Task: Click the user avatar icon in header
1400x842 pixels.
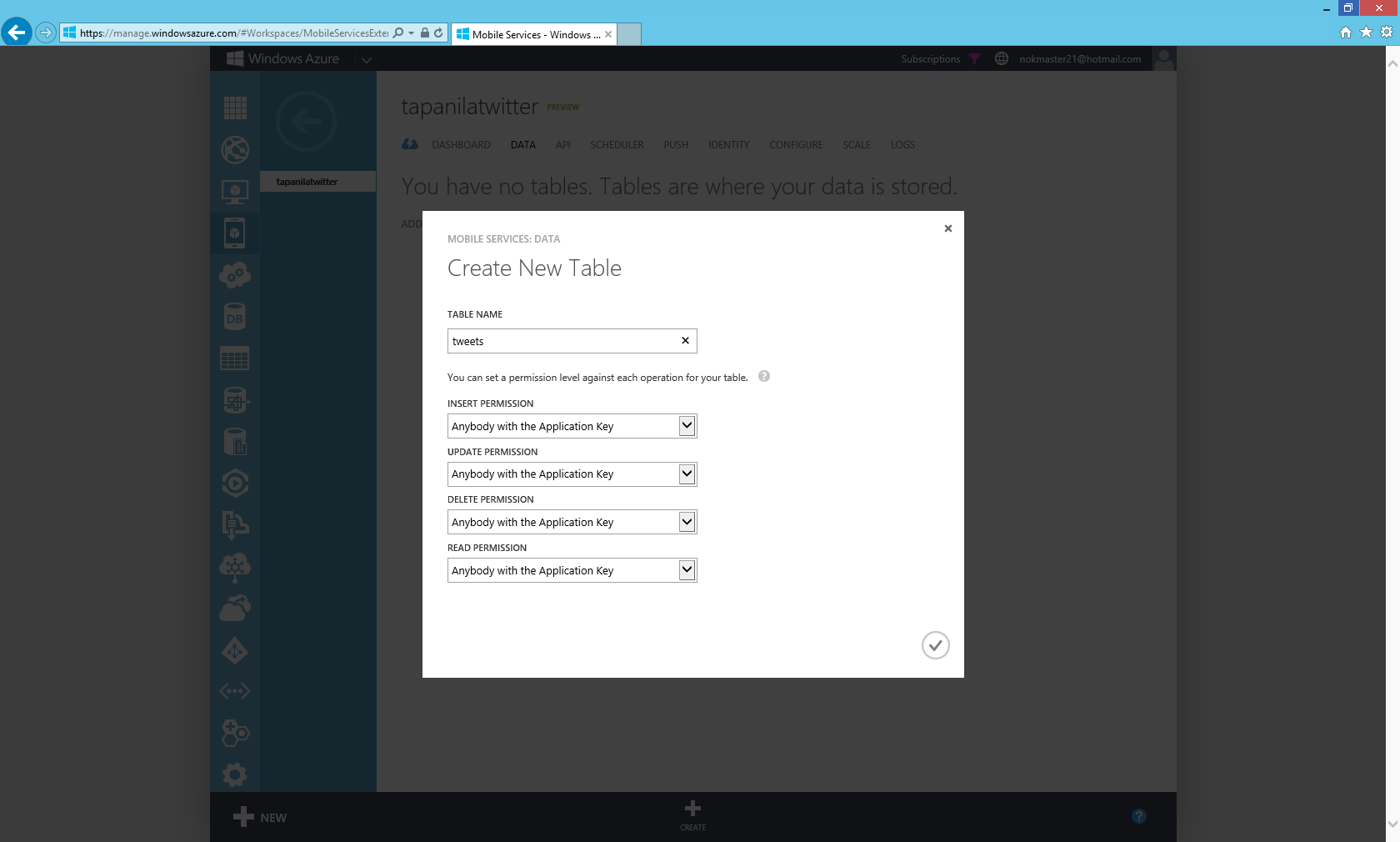Action: (1164, 59)
